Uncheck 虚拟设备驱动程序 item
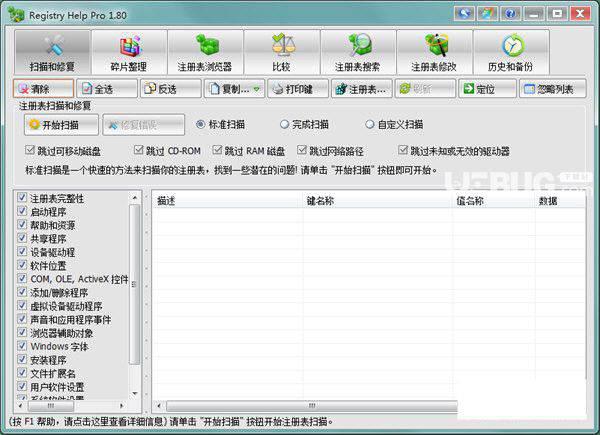The height and width of the screenshot is (435, 600). pyautogui.click(x=22, y=305)
